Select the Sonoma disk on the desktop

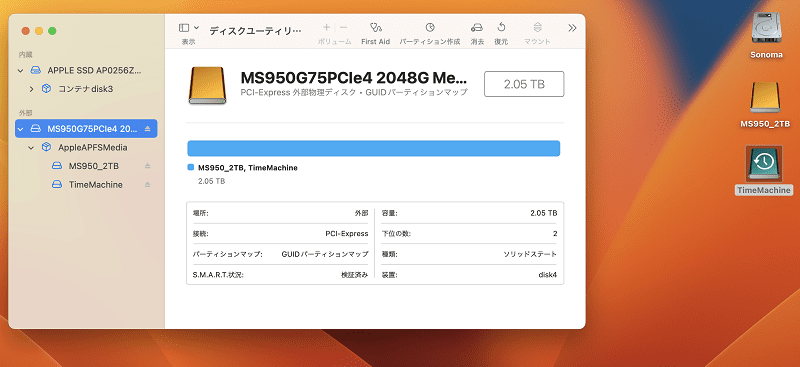[766, 34]
